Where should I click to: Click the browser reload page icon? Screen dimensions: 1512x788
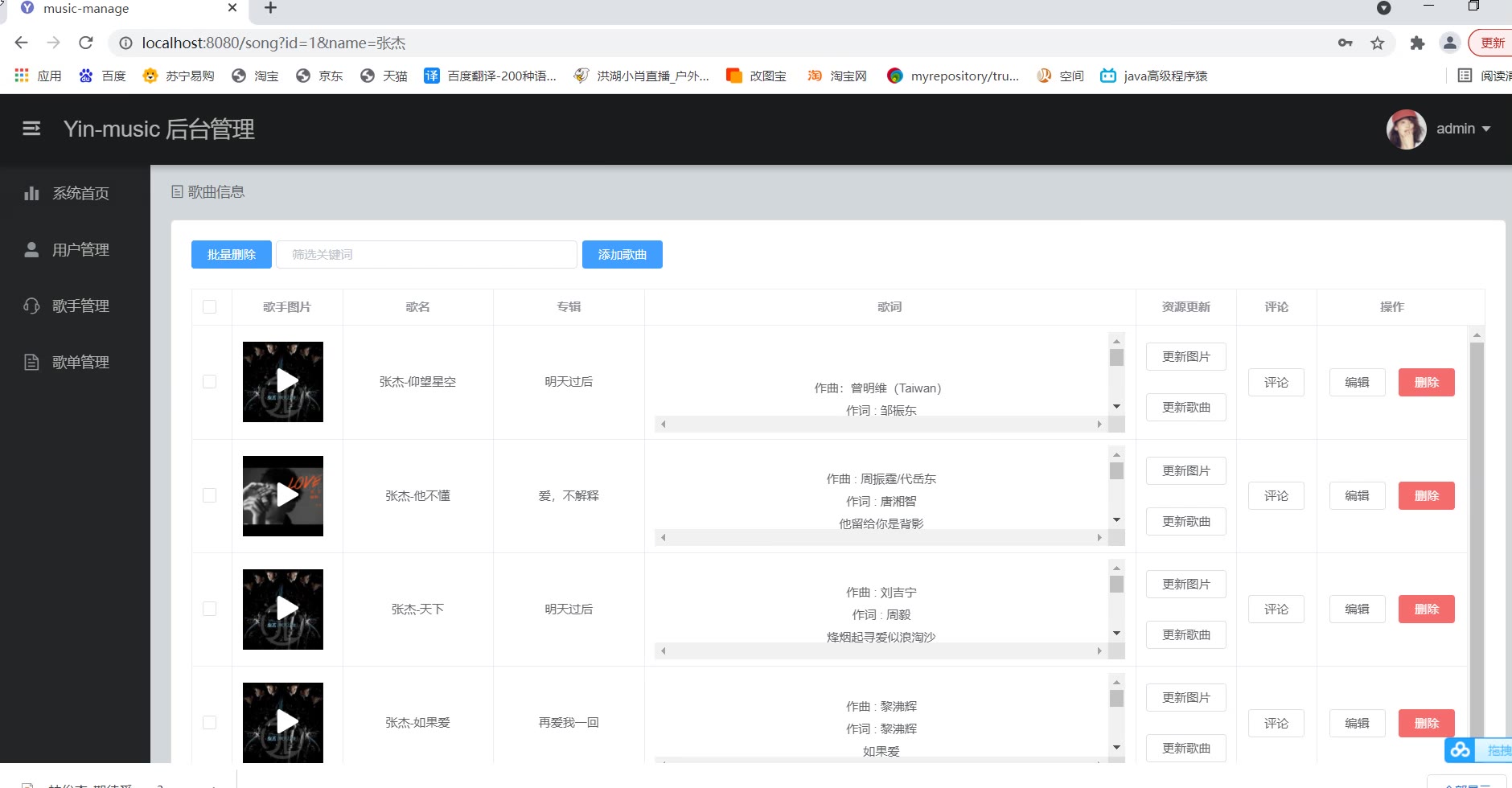[86, 43]
